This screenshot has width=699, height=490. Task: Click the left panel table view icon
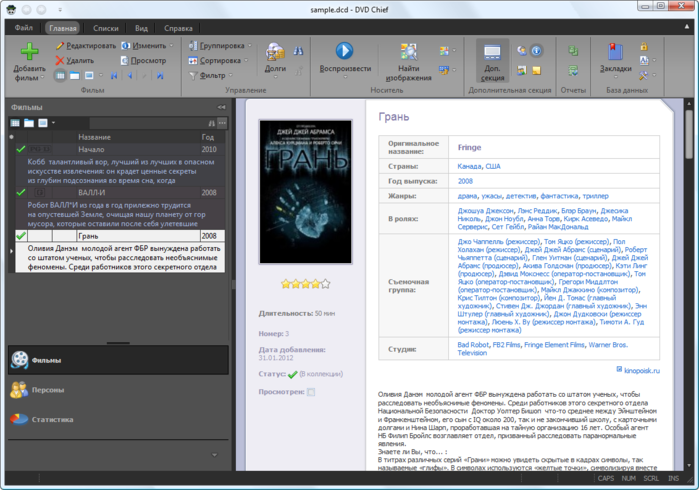(15, 123)
